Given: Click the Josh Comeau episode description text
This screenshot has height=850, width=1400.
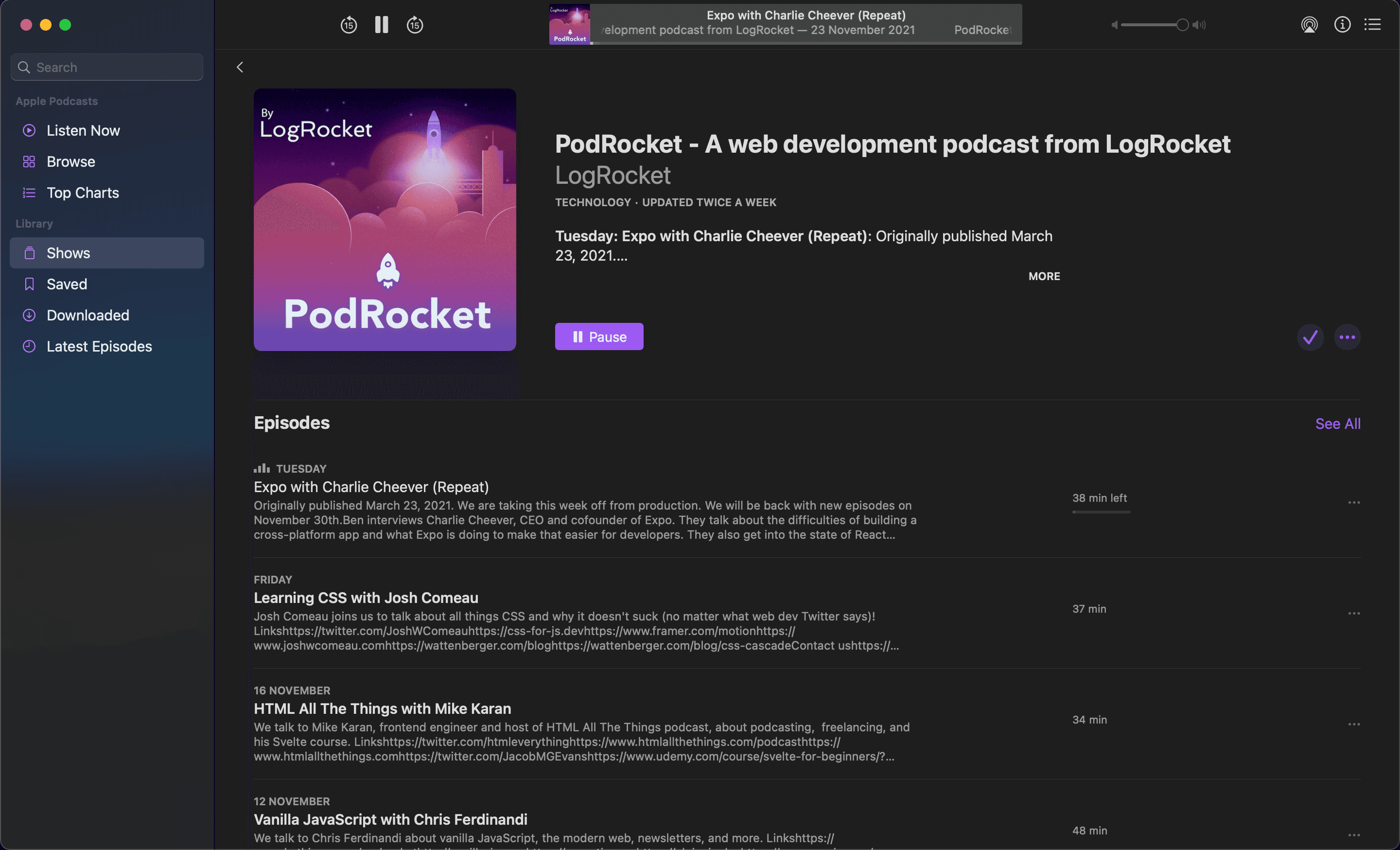Looking at the screenshot, I should pyautogui.click(x=576, y=631).
